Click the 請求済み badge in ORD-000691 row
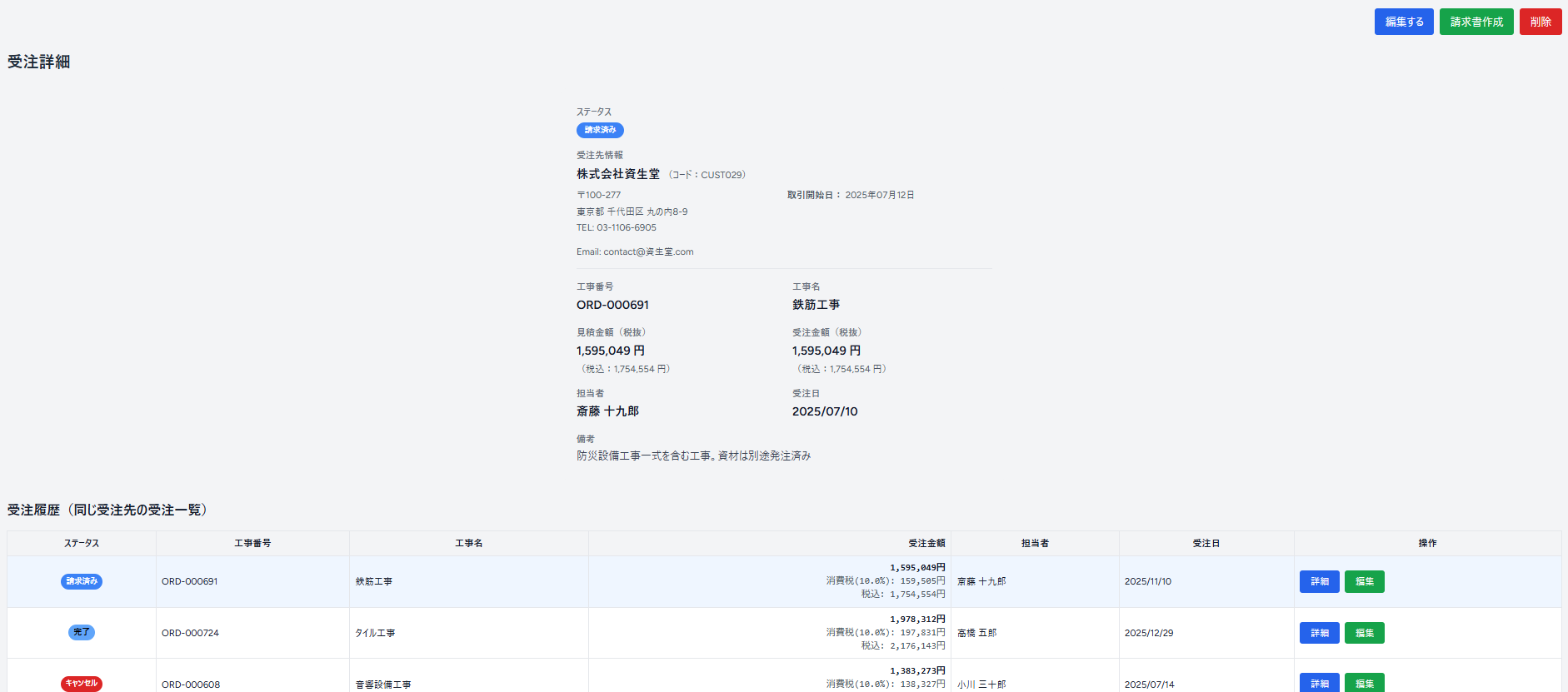This screenshot has width=1568, height=692. coord(82,581)
